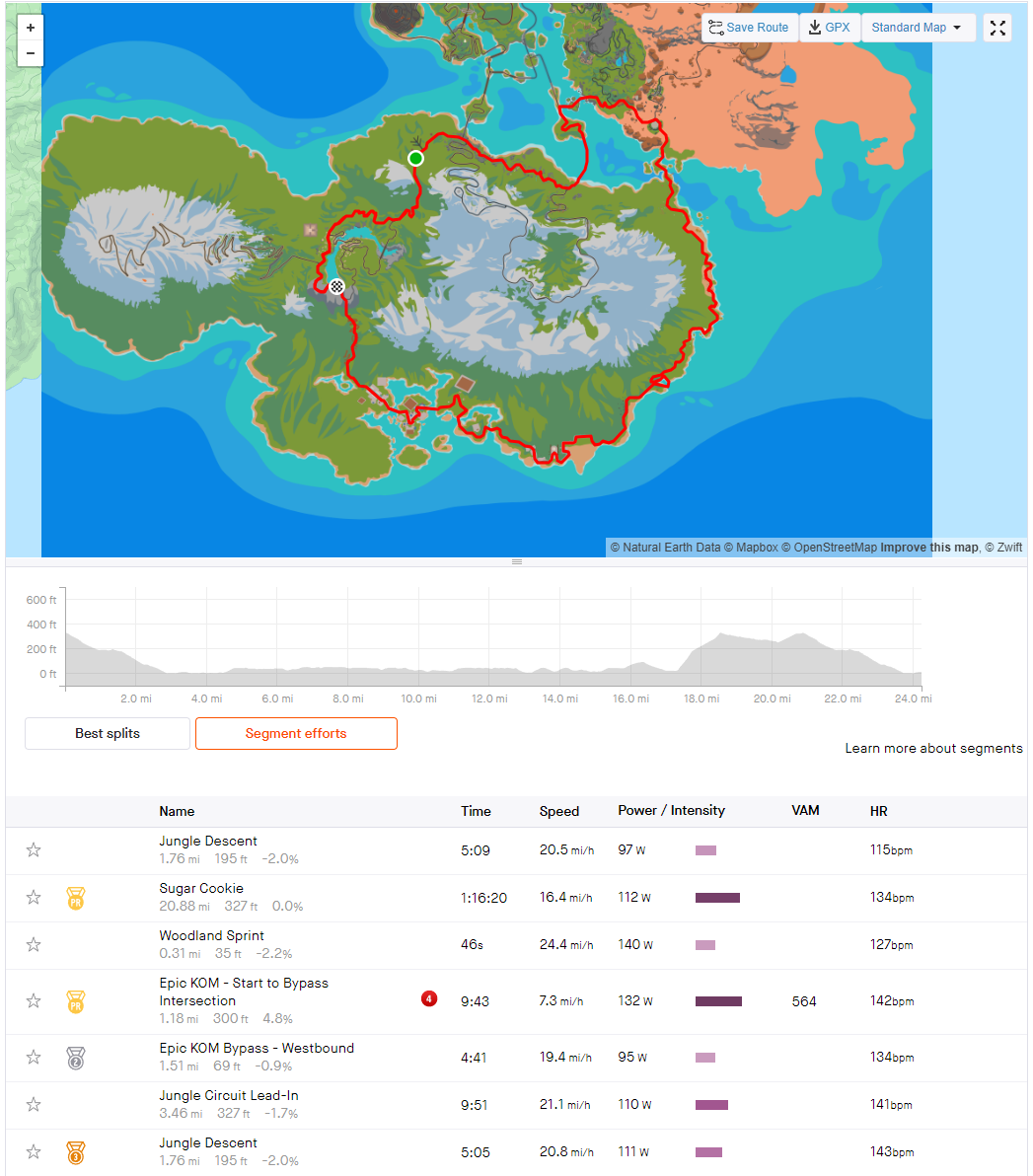Star the last Jungle Descent segment (5:05)
The height and width of the screenshot is (1176, 1033).
point(34,1151)
